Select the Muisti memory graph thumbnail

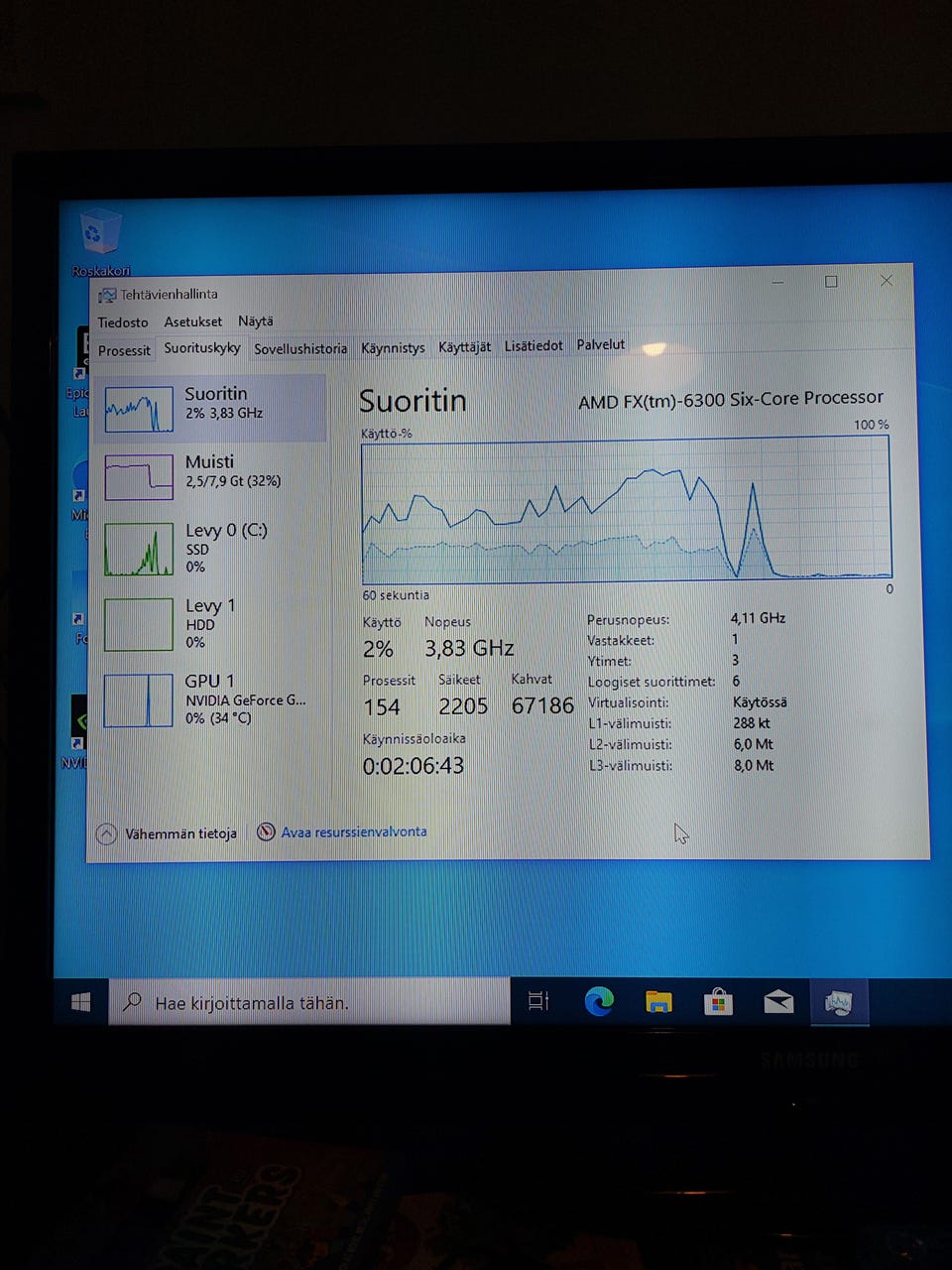tap(139, 477)
